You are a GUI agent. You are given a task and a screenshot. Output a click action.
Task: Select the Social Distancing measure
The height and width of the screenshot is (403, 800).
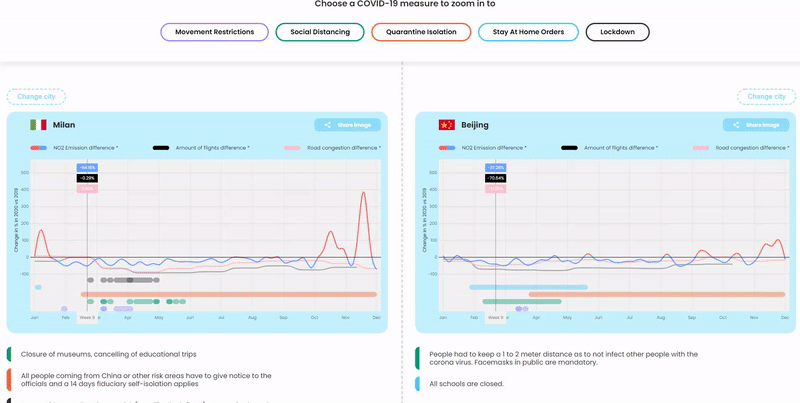pyautogui.click(x=320, y=32)
